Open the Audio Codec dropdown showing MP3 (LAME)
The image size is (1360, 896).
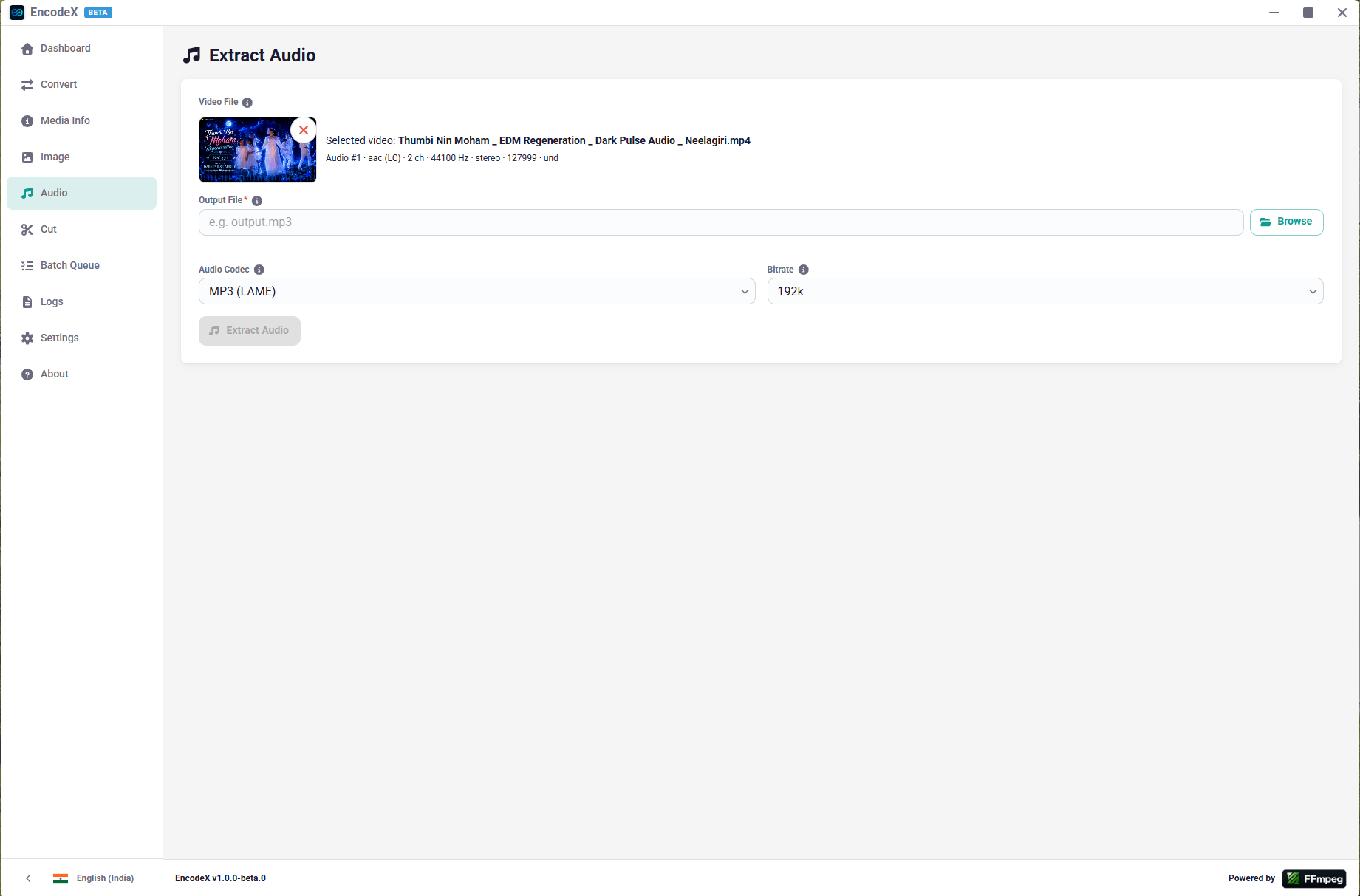click(x=477, y=291)
